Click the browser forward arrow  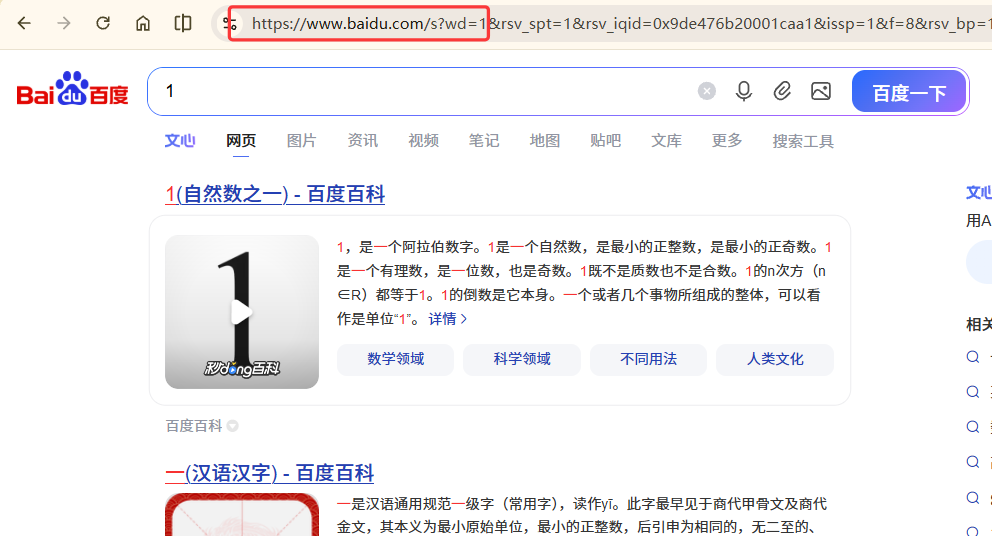coord(64,23)
